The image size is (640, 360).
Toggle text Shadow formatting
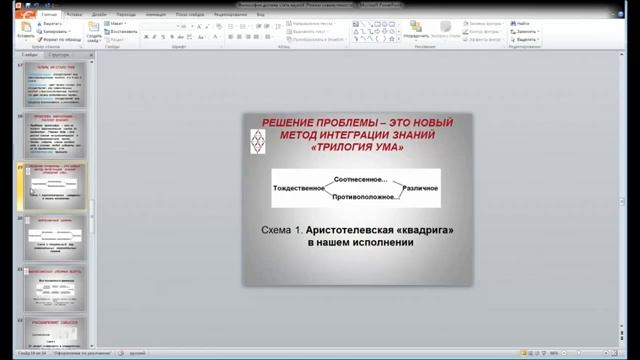(x=171, y=37)
